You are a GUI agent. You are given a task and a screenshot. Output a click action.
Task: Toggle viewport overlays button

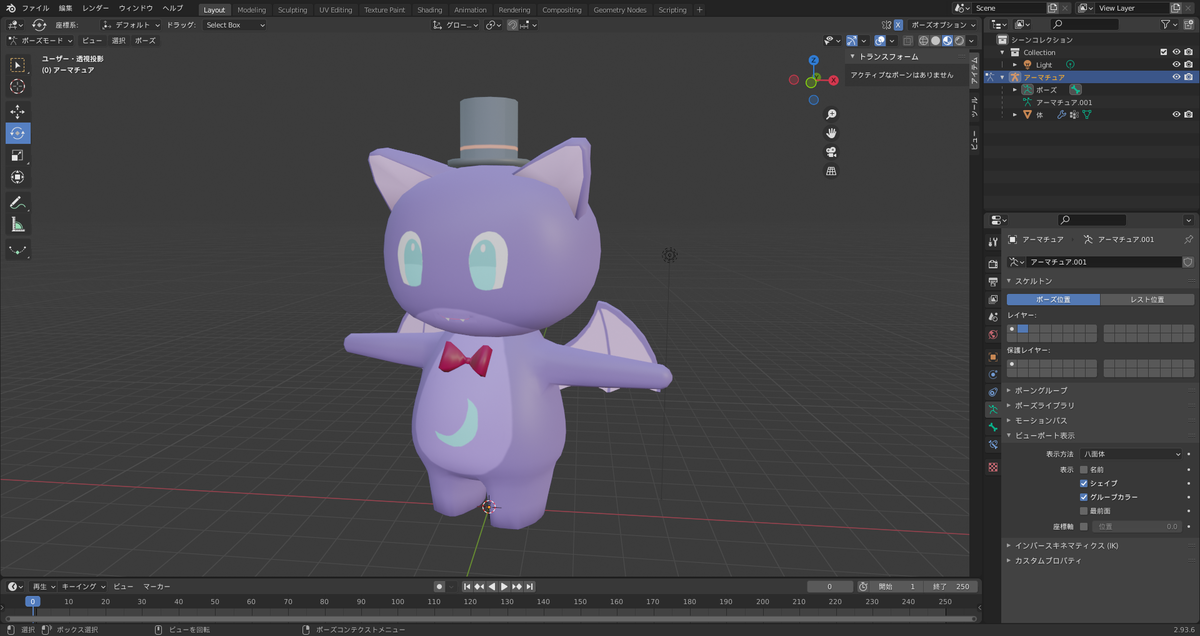point(880,41)
